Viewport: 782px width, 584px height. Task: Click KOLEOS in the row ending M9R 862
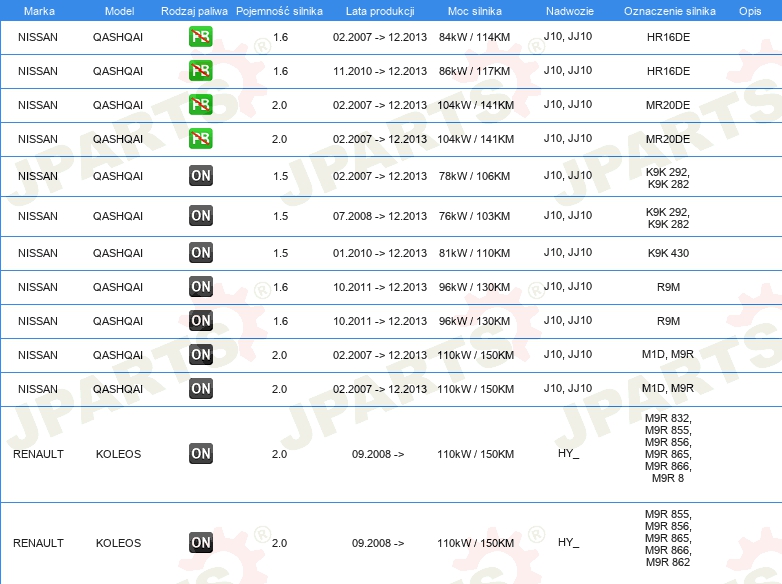tap(118, 543)
